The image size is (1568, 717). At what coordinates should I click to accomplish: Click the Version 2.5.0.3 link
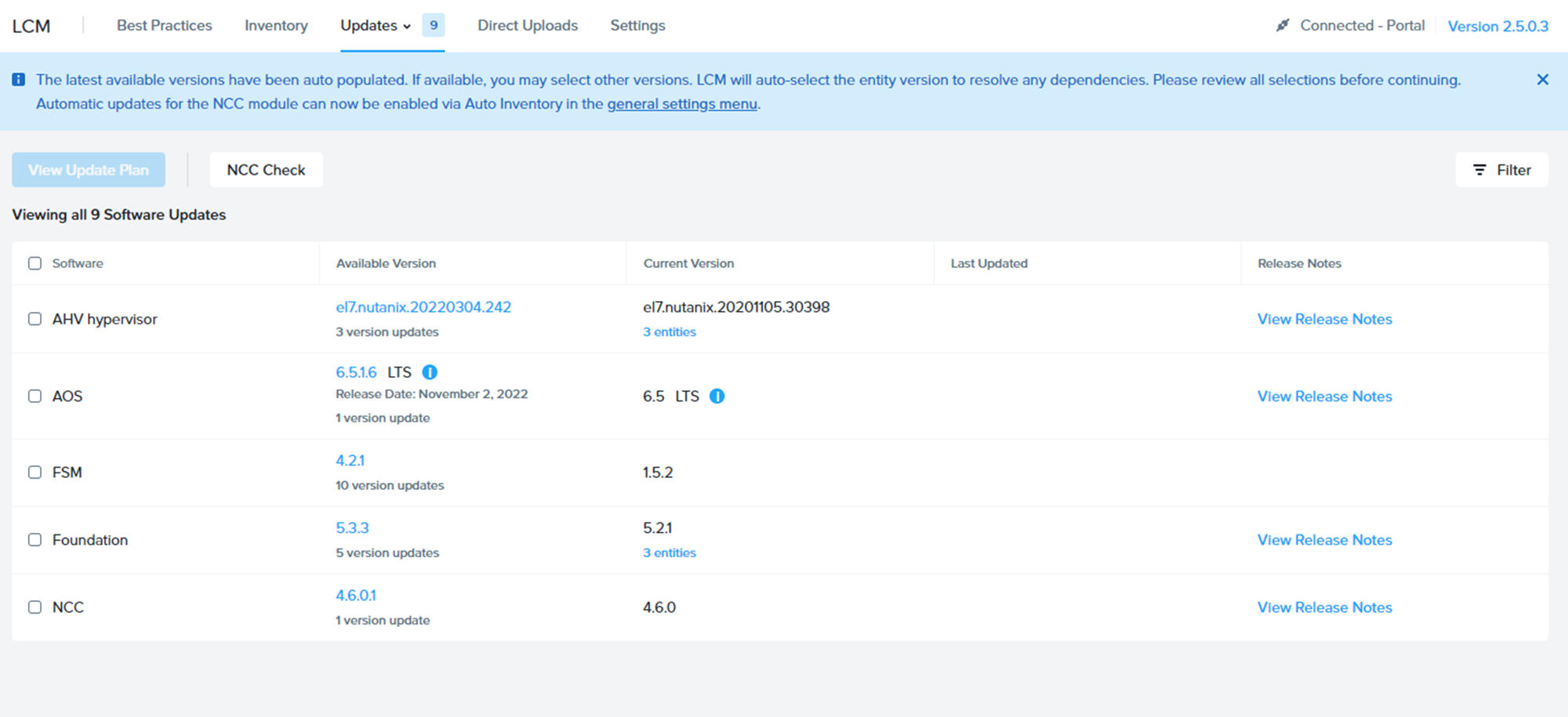(1497, 26)
